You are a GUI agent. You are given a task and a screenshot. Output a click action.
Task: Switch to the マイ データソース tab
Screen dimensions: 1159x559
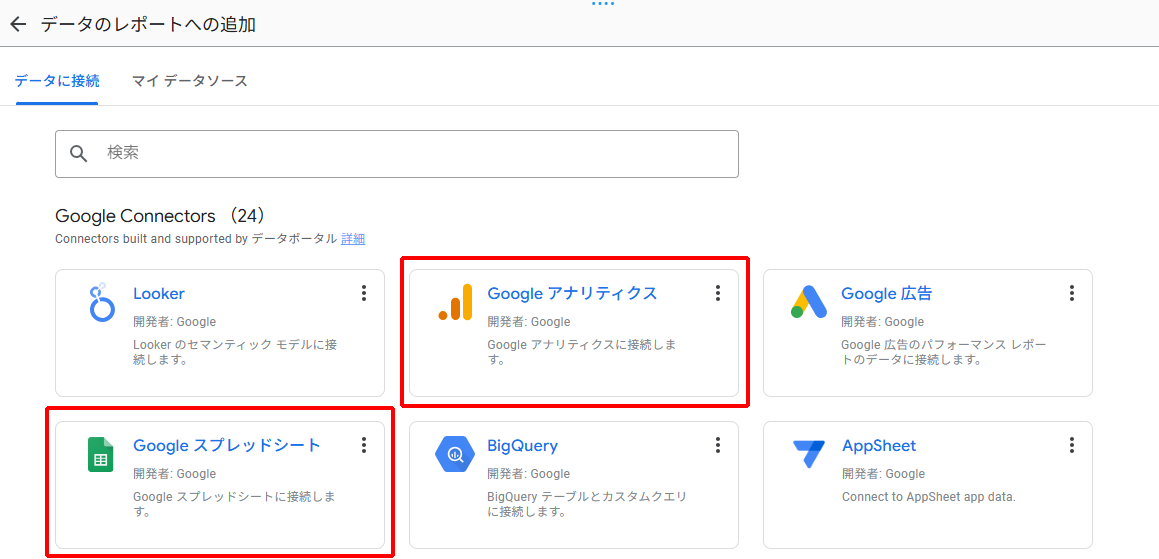point(190,81)
